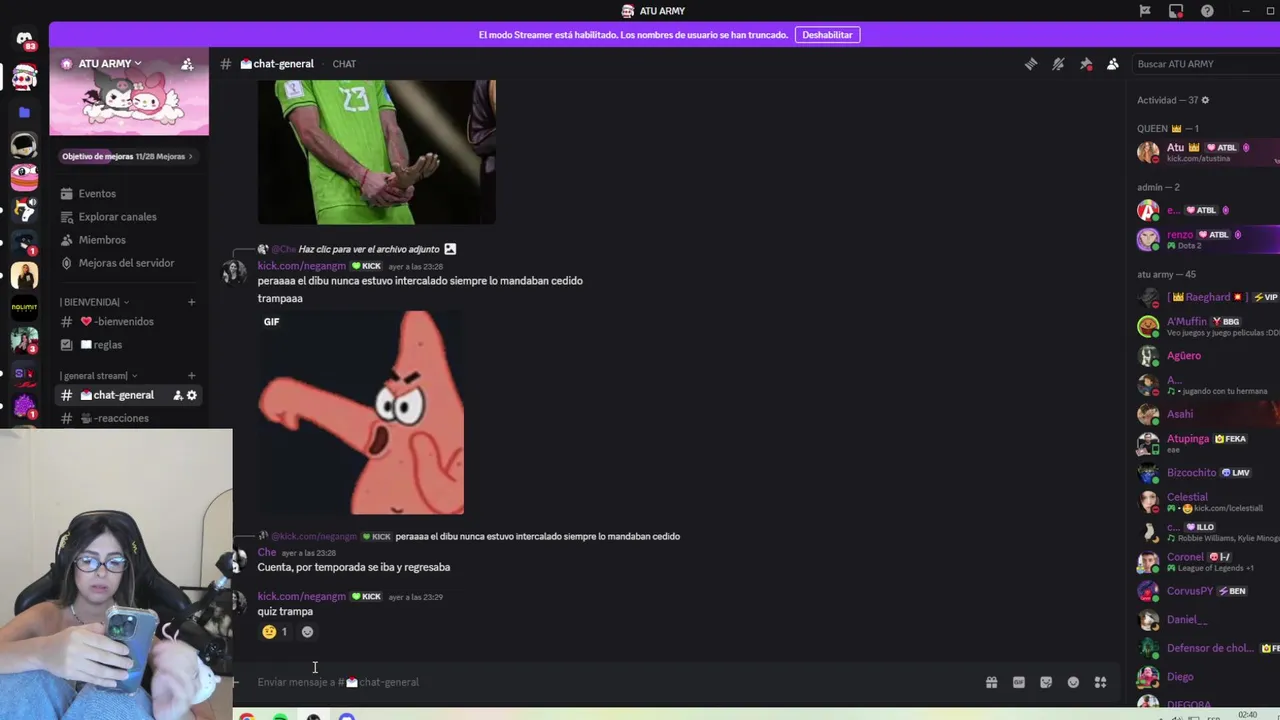Open the sticker picker icon
The height and width of the screenshot is (720, 1280).
point(1046,682)
